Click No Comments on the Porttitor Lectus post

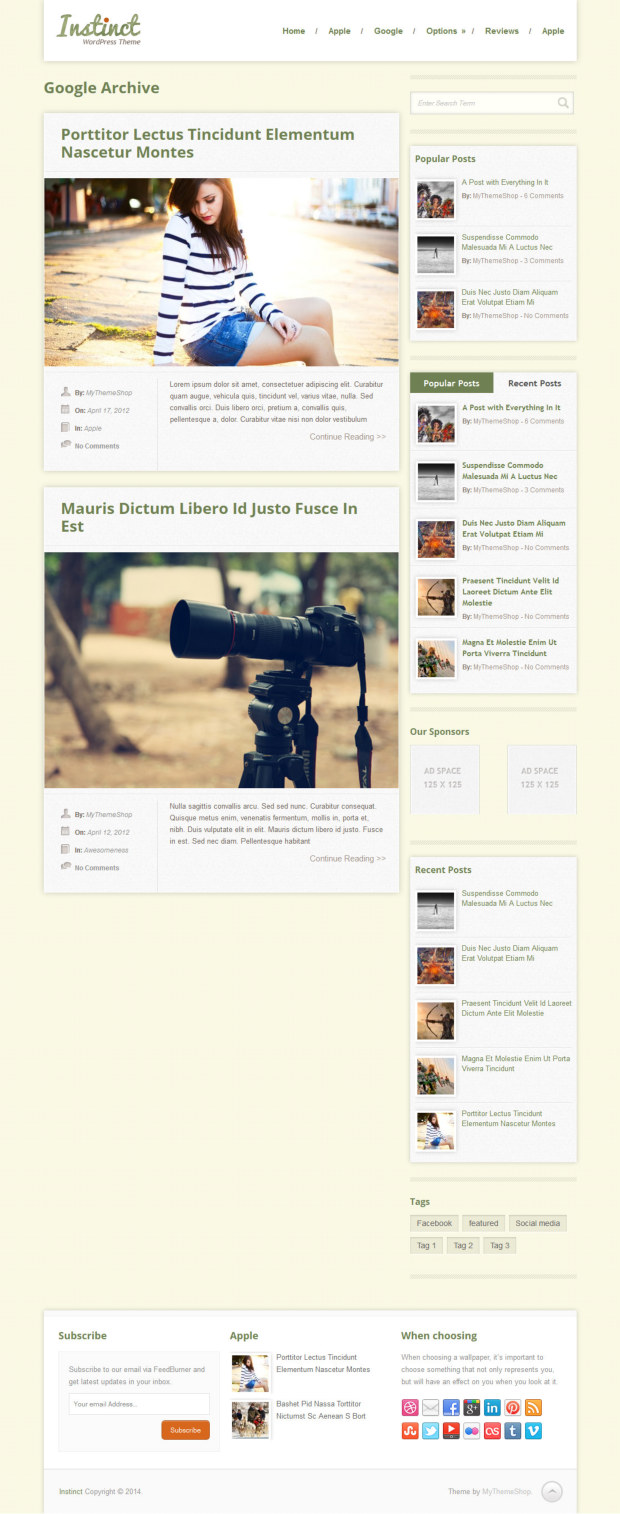[97, 446]
